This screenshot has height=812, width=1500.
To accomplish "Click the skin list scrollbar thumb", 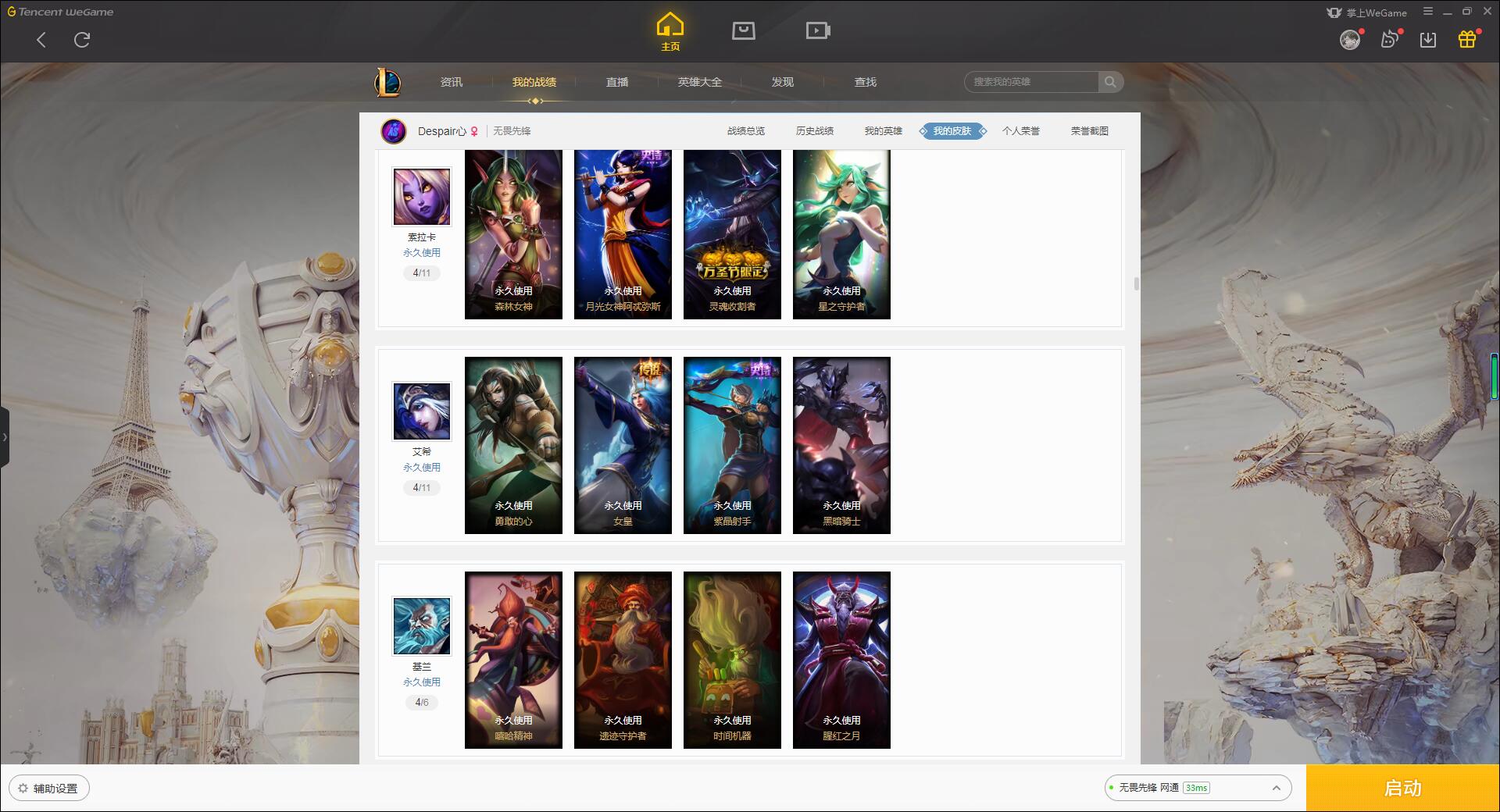I will 1136,284.
